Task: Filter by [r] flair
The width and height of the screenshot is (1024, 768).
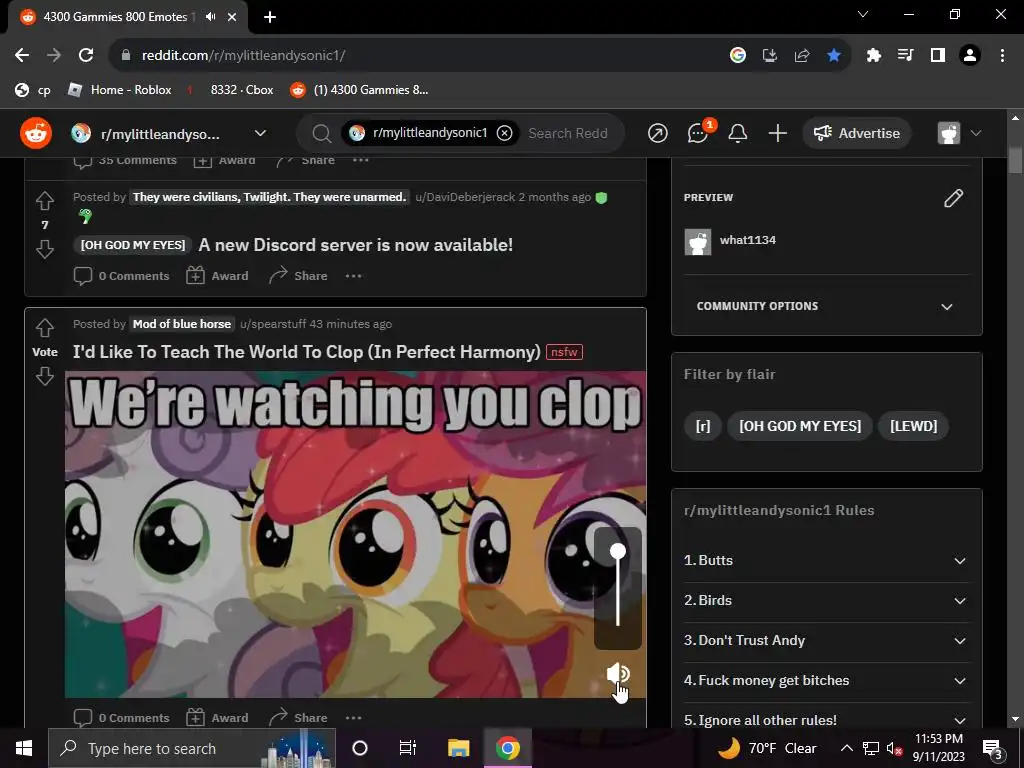Action: coord(703,426)
